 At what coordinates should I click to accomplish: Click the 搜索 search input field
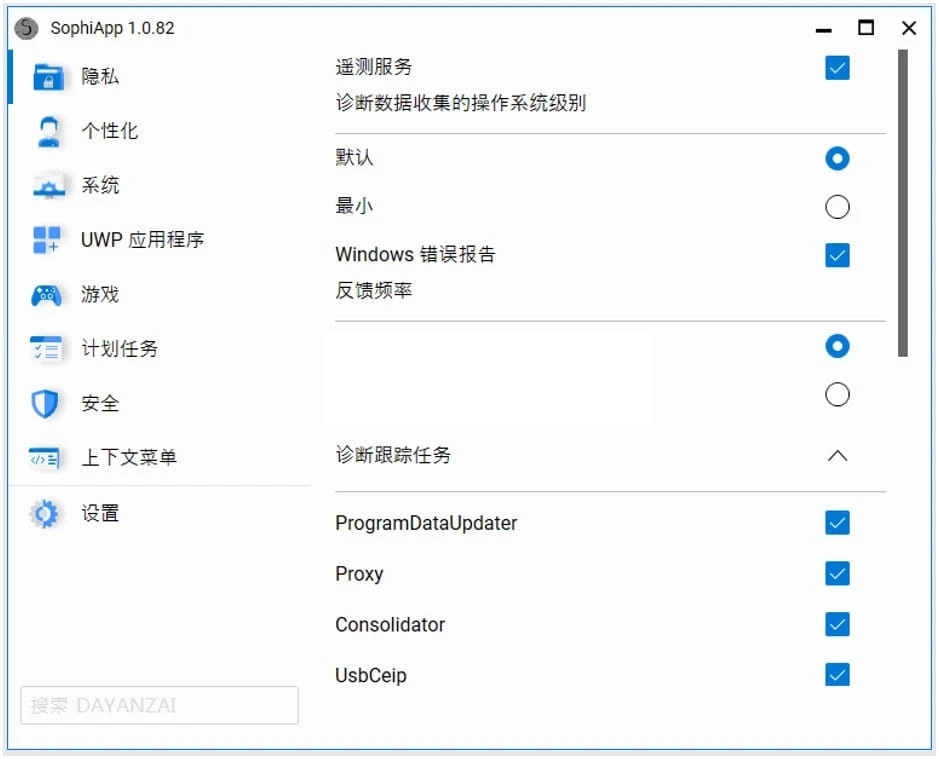[159, 705]
